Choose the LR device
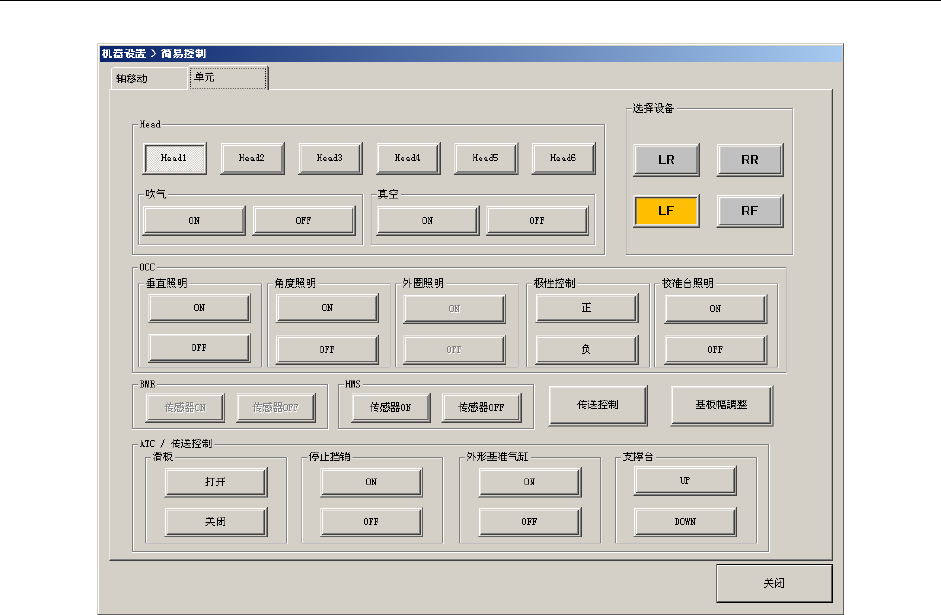The width and height of the screenshot is (941, 615). point(666,160)
